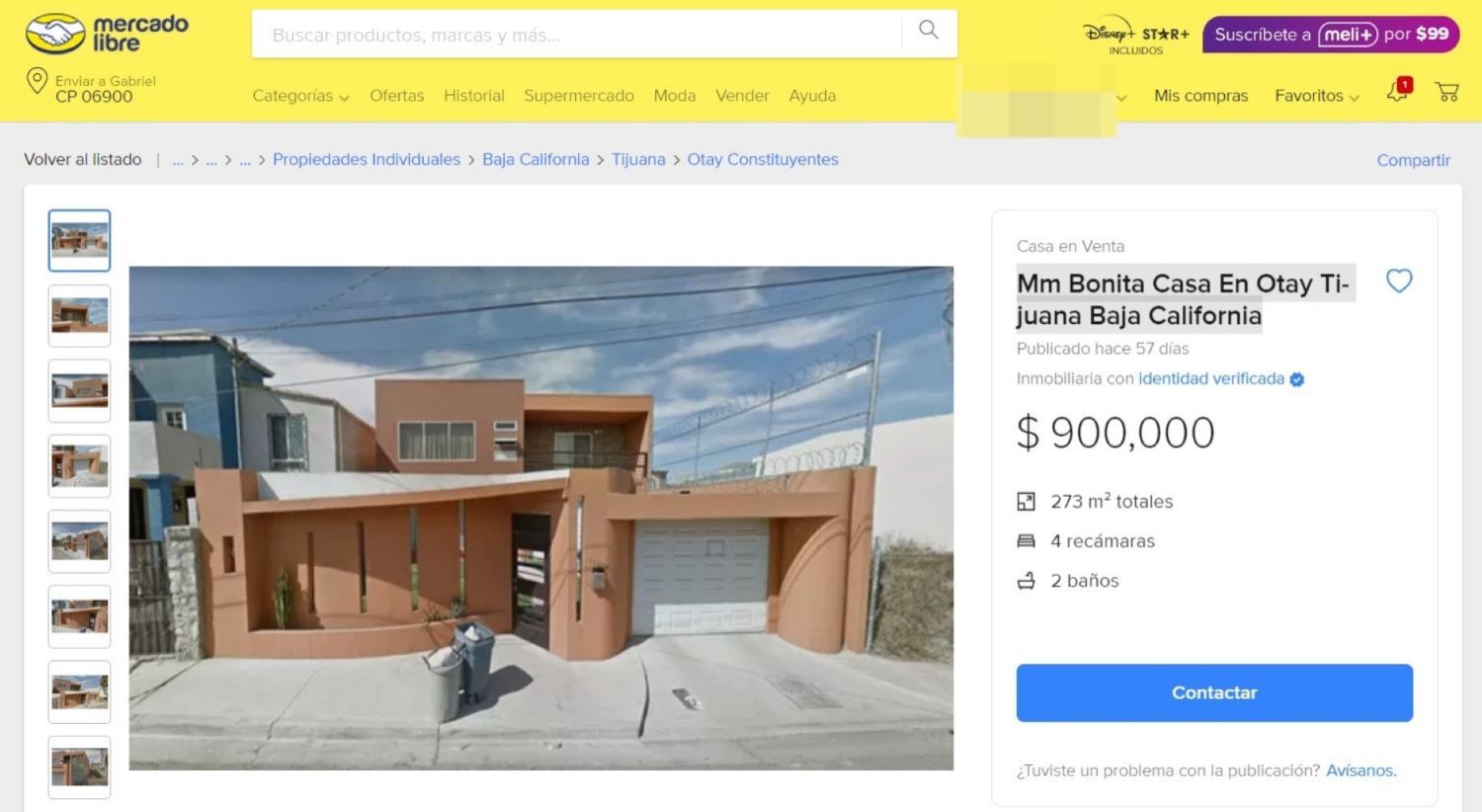Click the verified identity badge icon
1482x812 pixels.
pos(1297,379)
